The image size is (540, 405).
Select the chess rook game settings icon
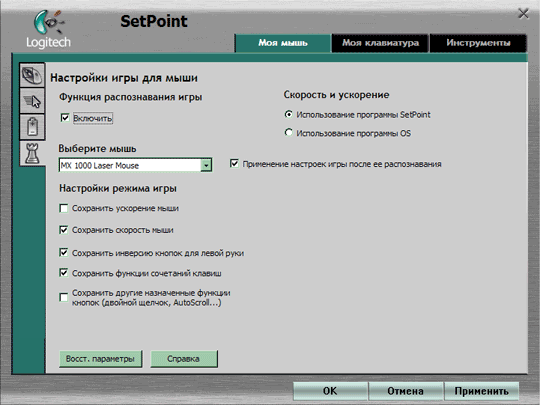pos(32,154)
